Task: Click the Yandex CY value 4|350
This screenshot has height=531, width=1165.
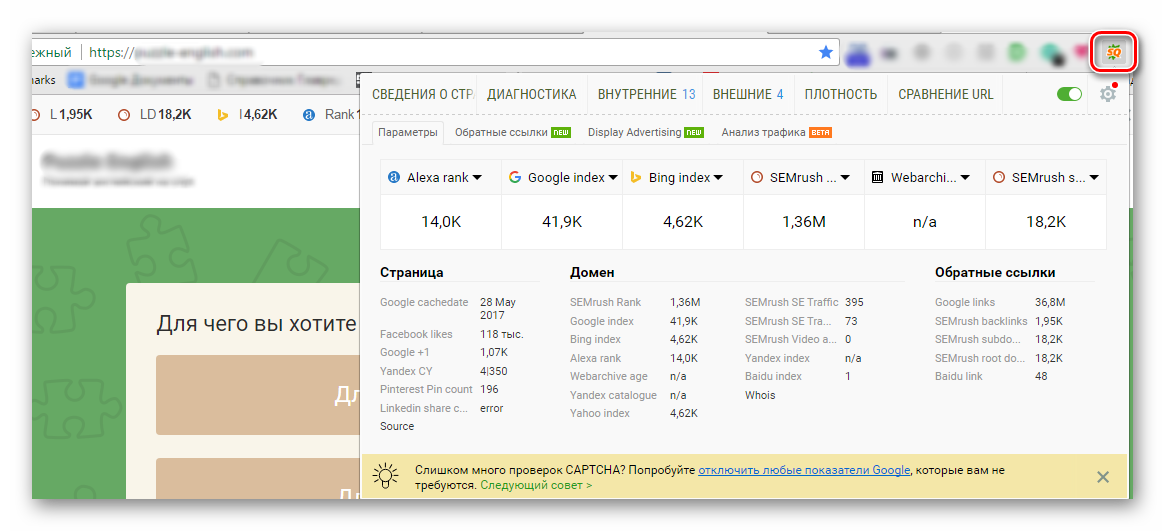Action: pyautogui.click(x=493, y=371)
